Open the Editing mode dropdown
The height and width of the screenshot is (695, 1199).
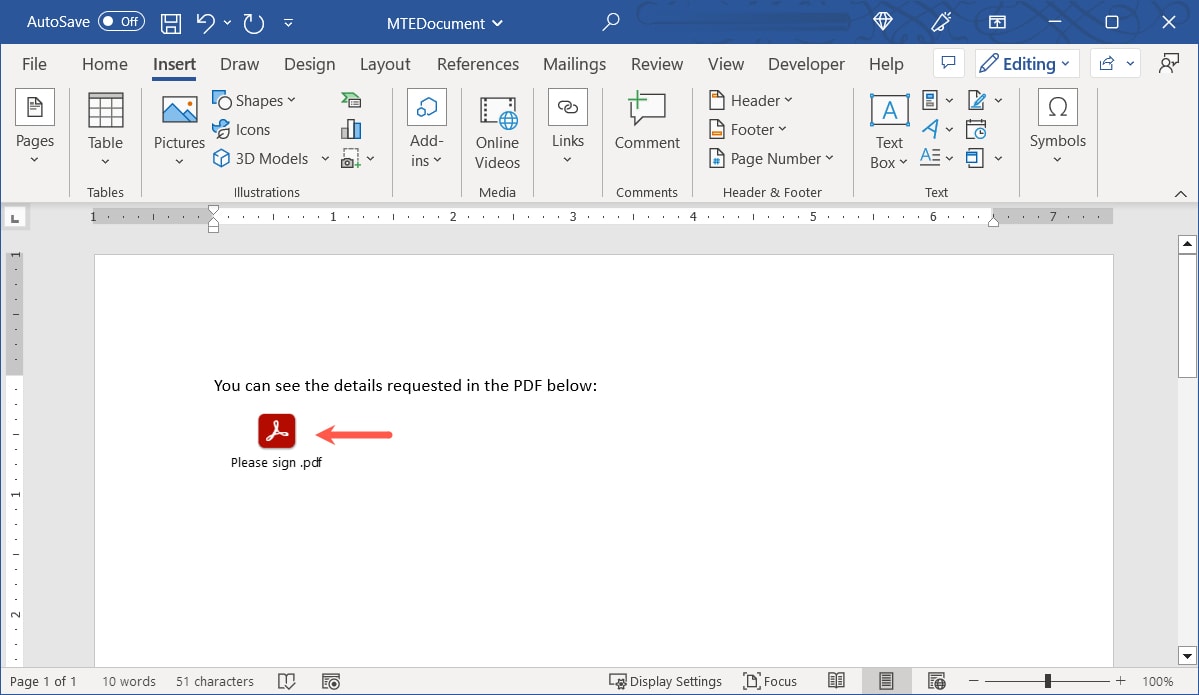(x=1026, y=63)
